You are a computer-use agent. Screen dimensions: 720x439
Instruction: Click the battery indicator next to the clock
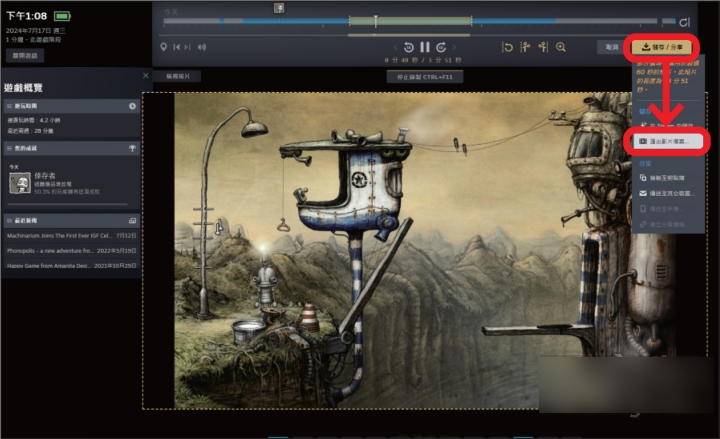pos(62,16)
